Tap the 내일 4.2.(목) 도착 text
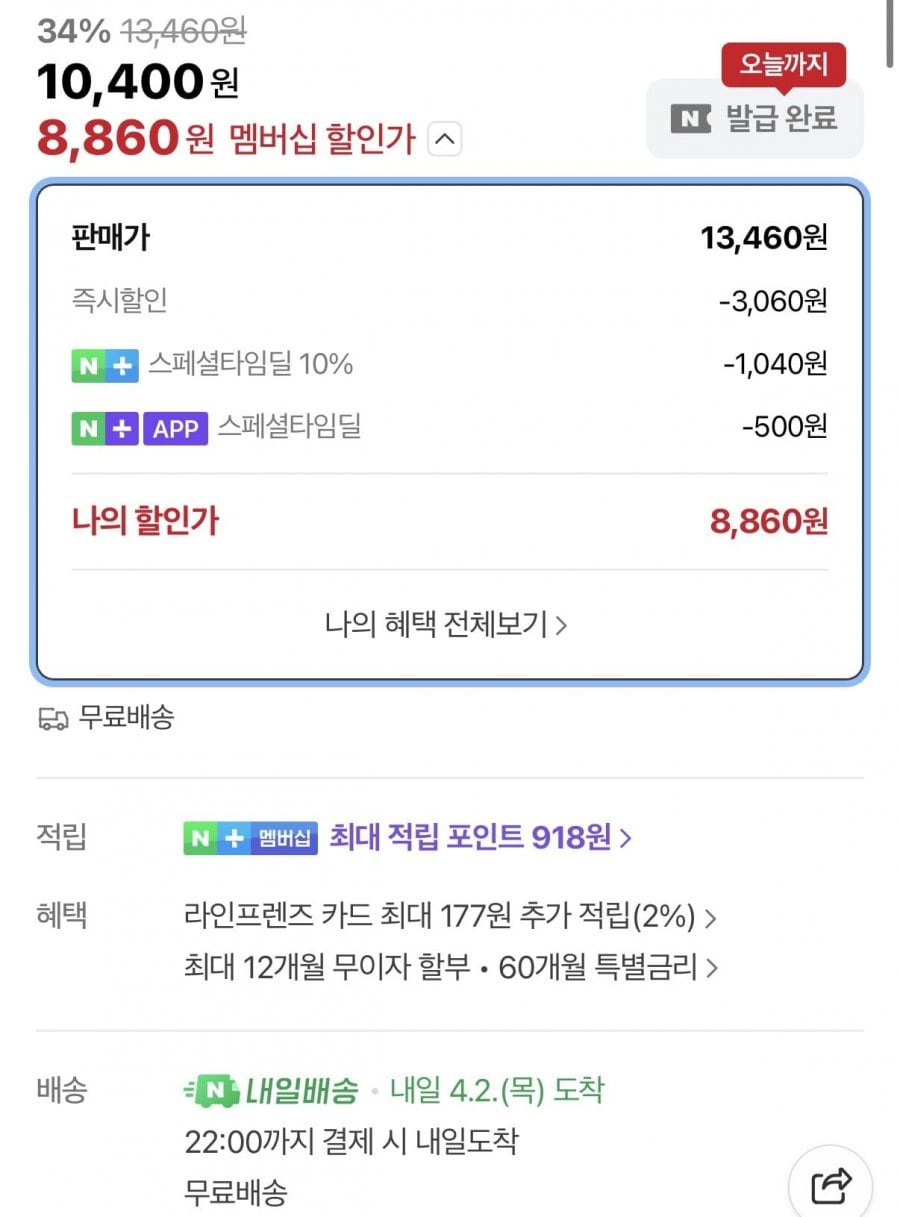900x1217 pixels. 497,1090
